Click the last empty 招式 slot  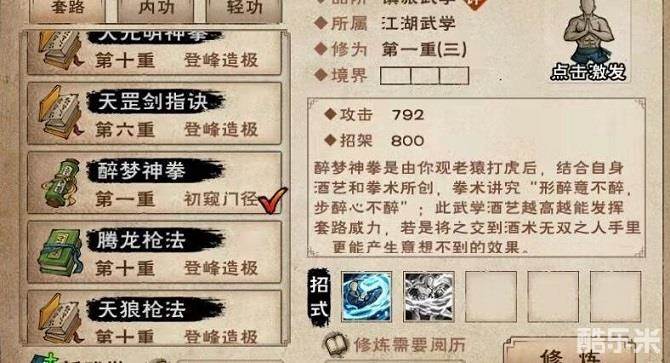pos(615,296)
